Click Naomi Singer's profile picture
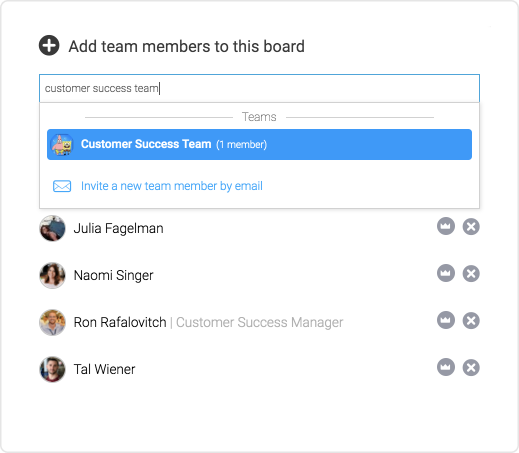The image size is (519, 453). tap(52, 275)
